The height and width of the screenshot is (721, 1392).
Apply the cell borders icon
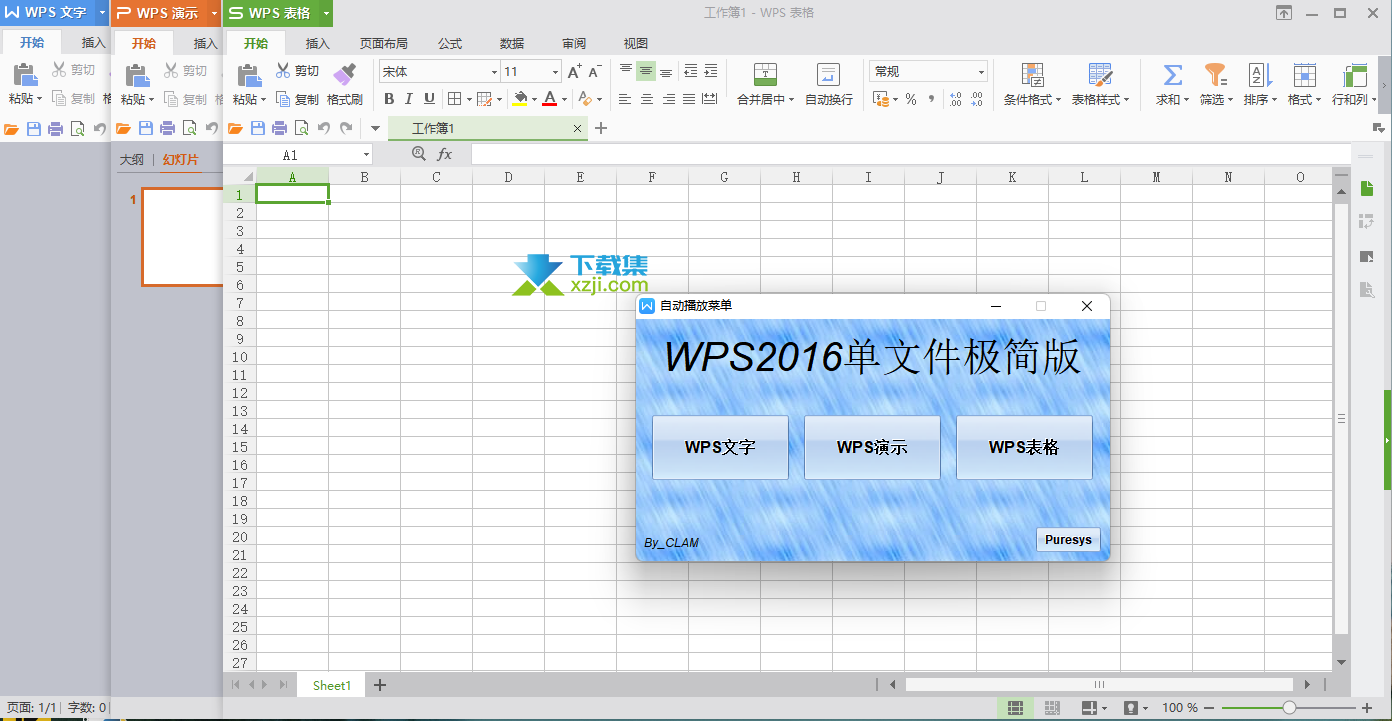454,98
